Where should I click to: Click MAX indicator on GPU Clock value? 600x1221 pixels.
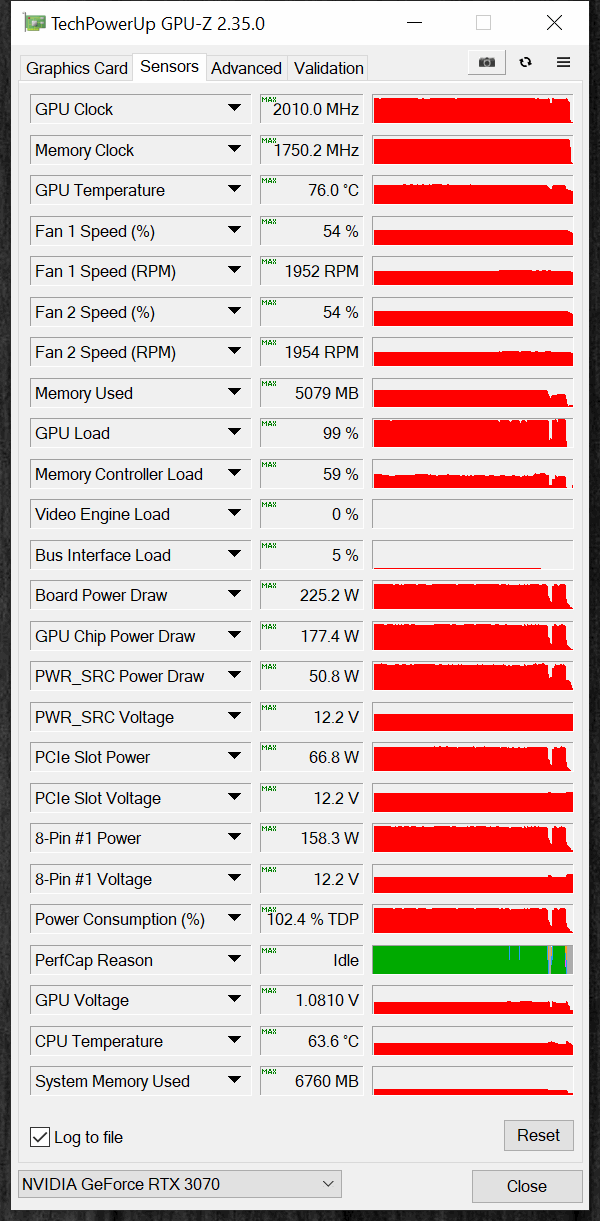point(268,100)
